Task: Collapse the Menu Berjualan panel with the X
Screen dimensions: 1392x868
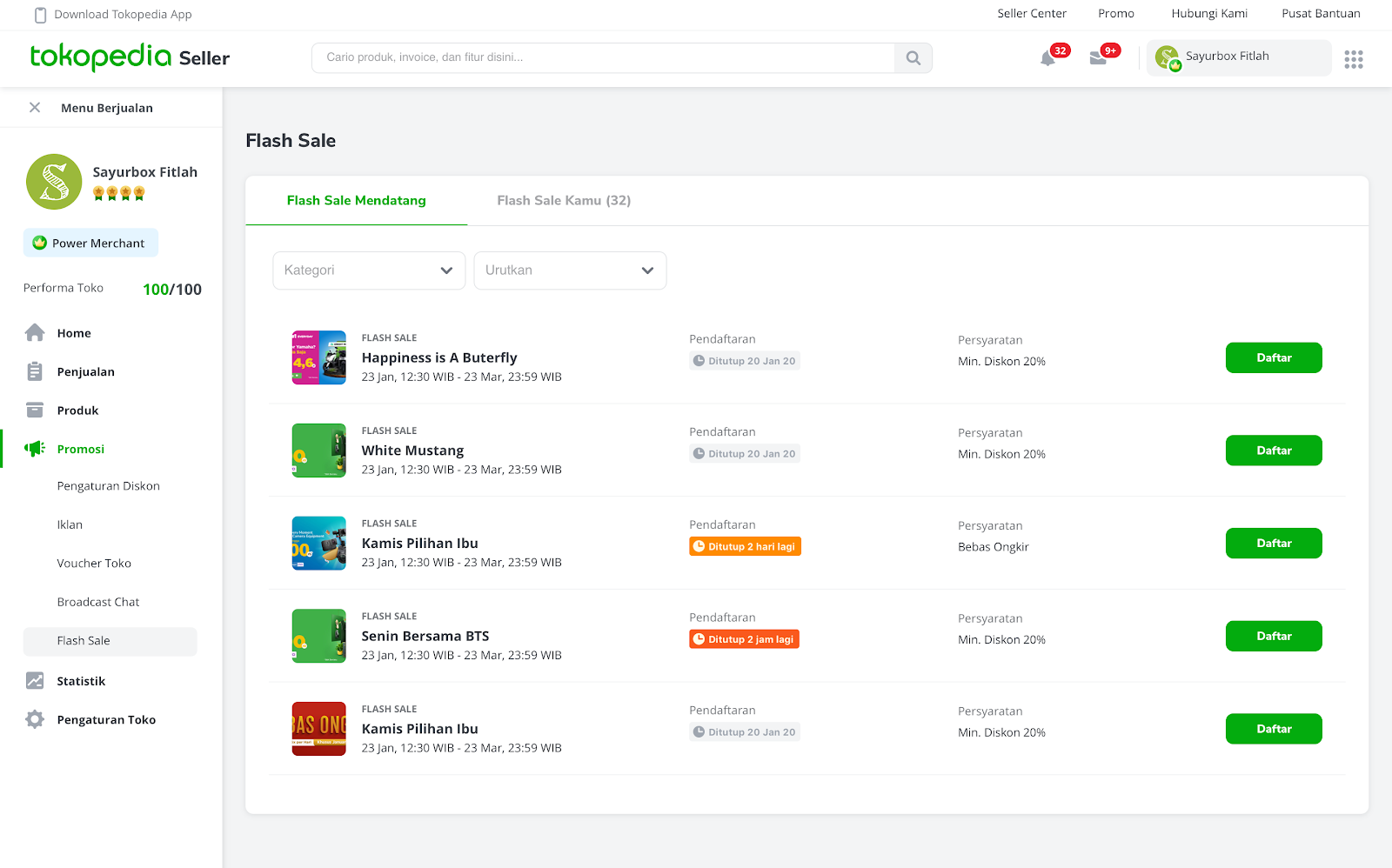Action: tap(34, 107)
